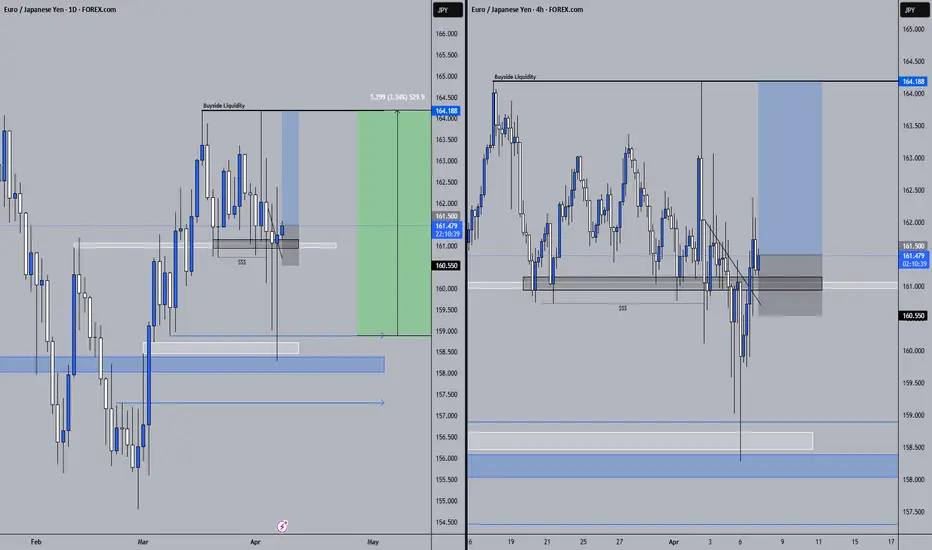Click date 21 on the 4h time axis
Image resolution: width=932 pixels, height=550 pixels.
(547, 542)
